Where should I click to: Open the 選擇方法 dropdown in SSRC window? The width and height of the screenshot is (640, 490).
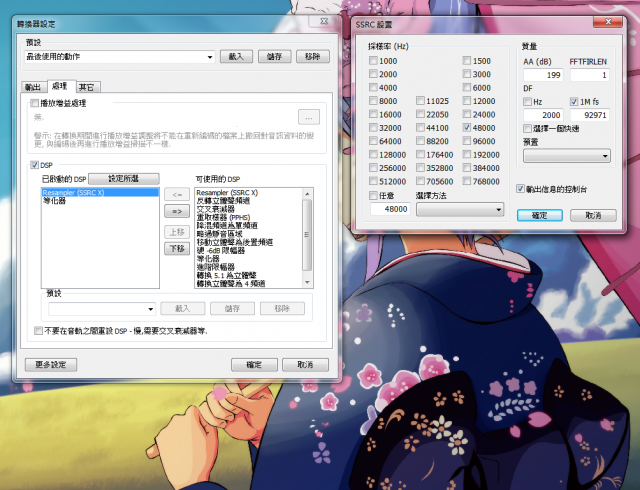[460, 209]
